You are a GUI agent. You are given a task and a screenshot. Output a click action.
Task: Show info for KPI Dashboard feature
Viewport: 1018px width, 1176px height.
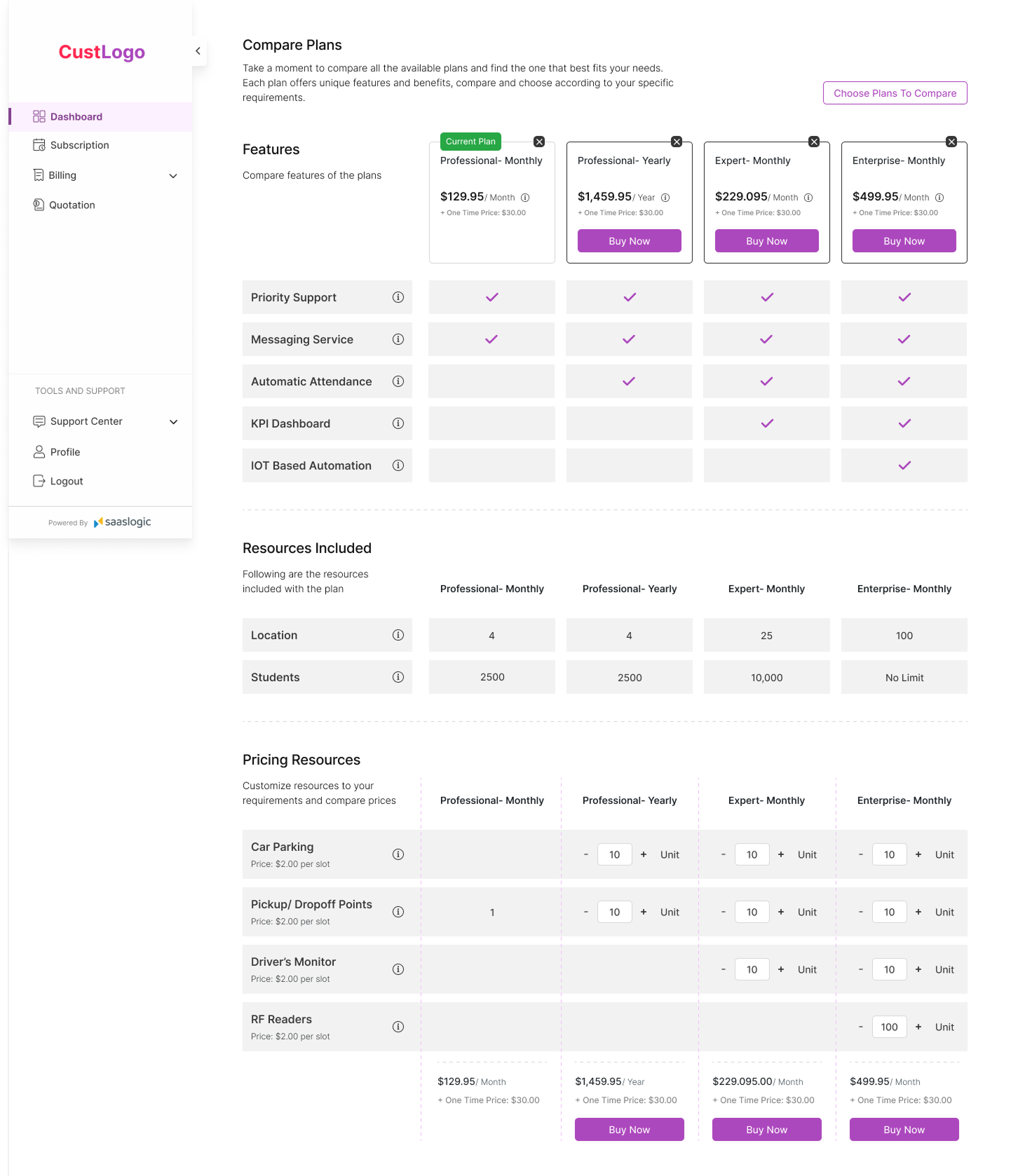(x=398, y=423)
